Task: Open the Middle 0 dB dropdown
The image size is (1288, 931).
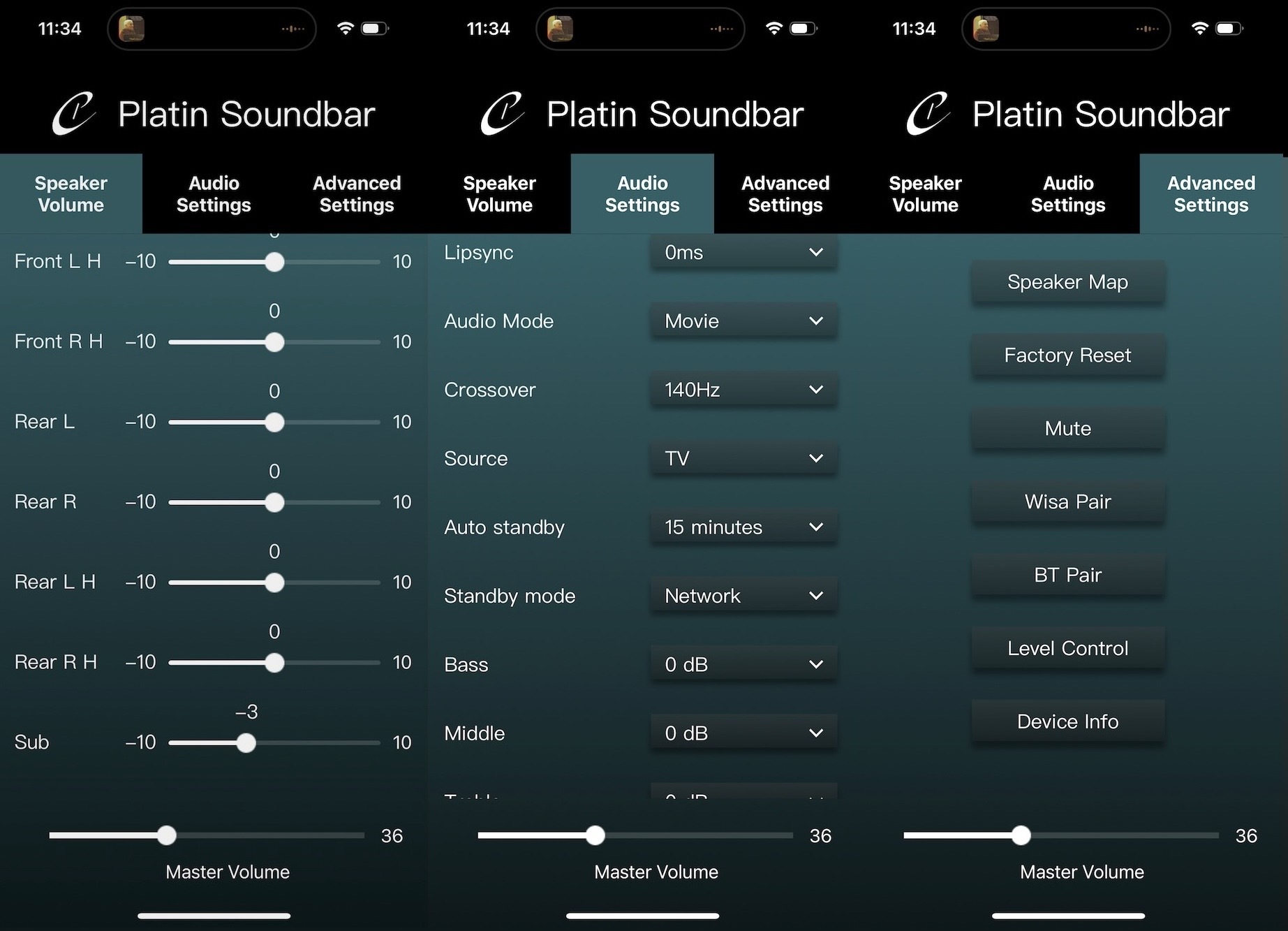Action: 743,733
